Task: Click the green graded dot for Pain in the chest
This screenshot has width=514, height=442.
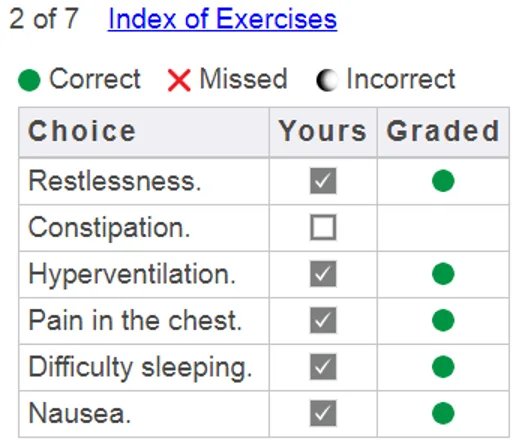Action: (x=443, y=320)
